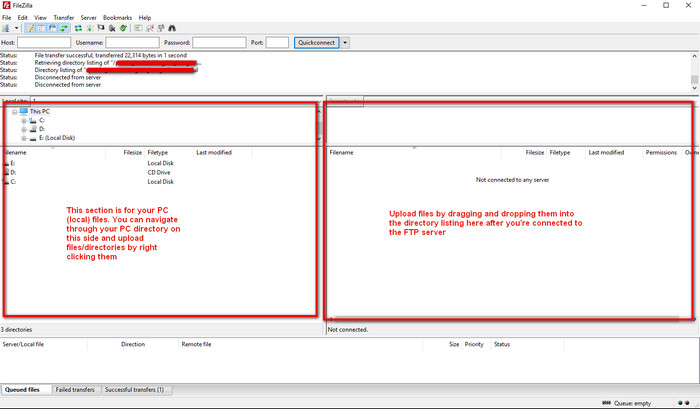Screen dimensions: 700x409
Task: Click the Remote file queue column header
Action: pyautogui.click(x=300, y=344)
